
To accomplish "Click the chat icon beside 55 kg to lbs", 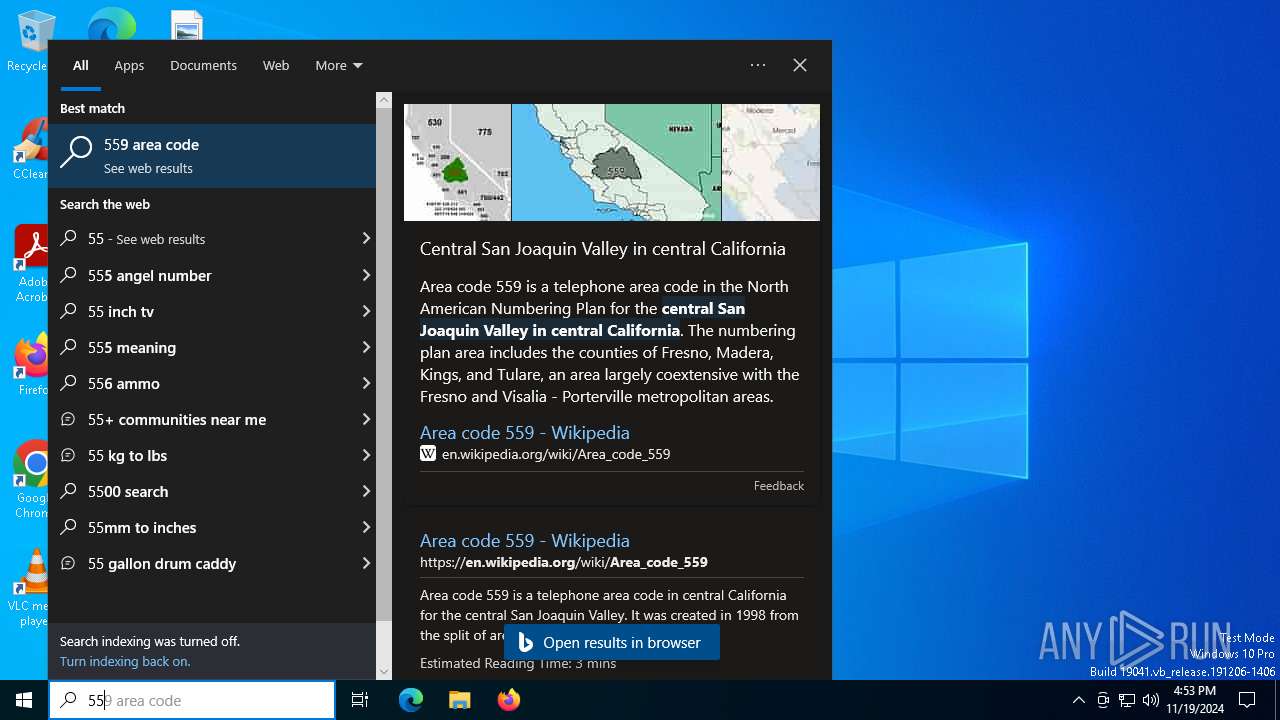I will (x=68, y=455).
